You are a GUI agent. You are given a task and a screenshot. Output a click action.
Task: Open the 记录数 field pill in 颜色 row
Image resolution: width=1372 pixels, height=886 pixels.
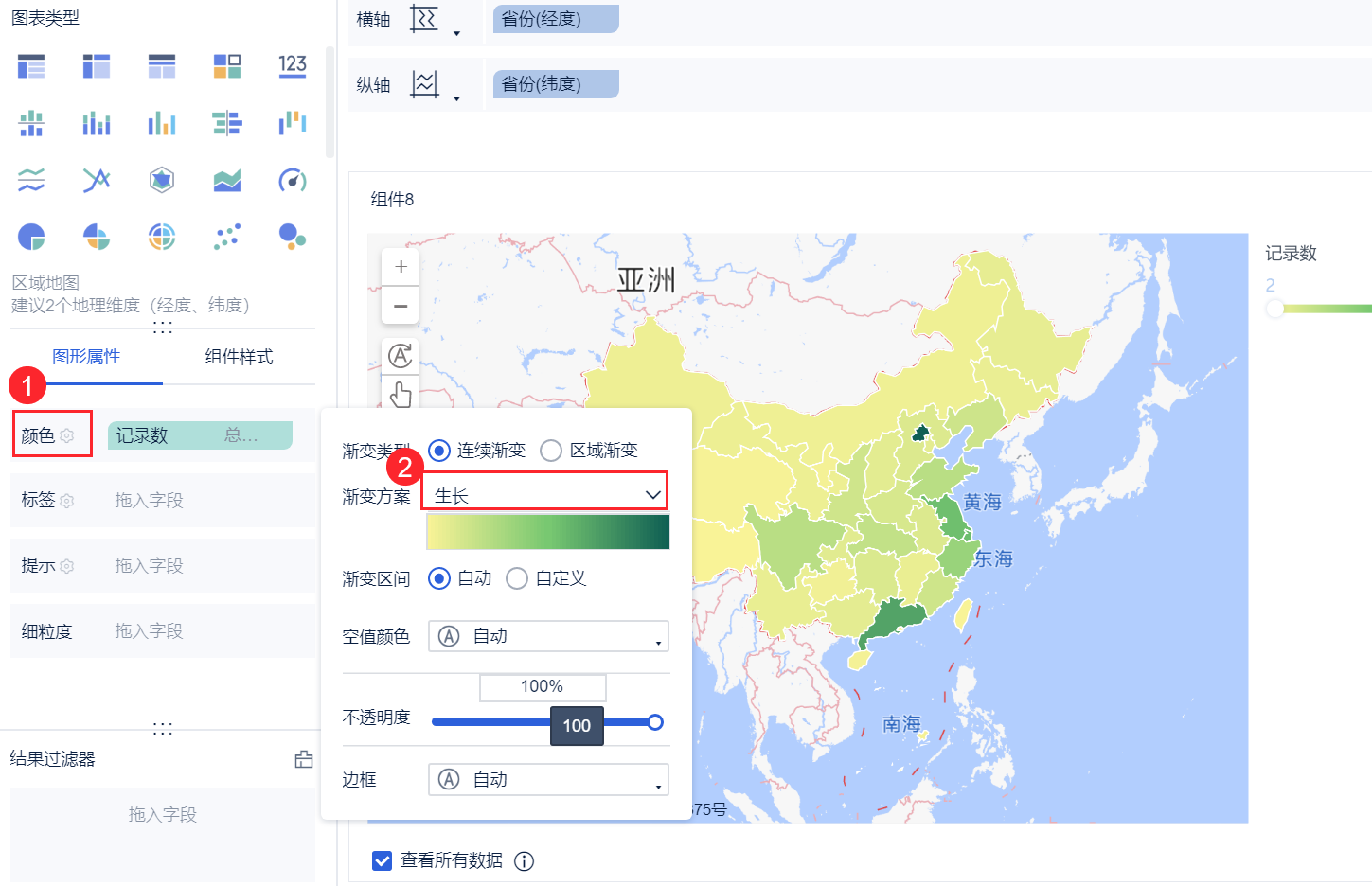200,435
